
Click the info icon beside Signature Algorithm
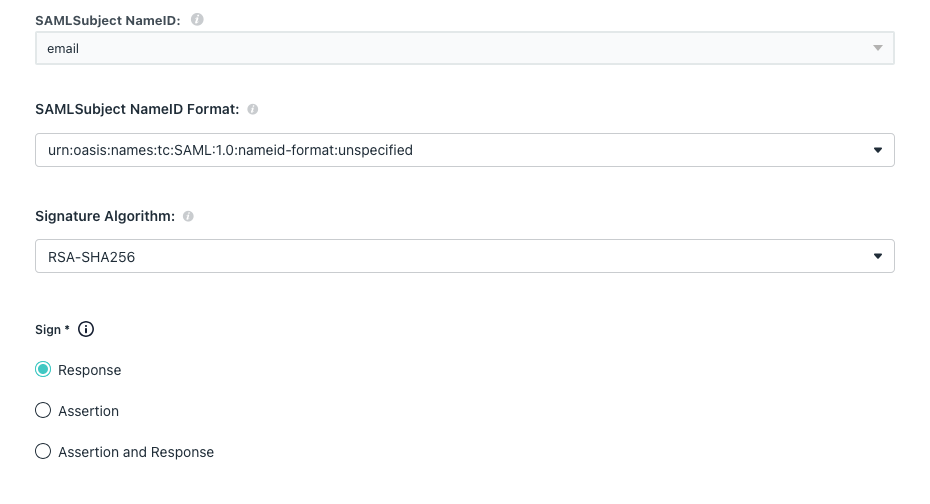[x=188, y=216]
